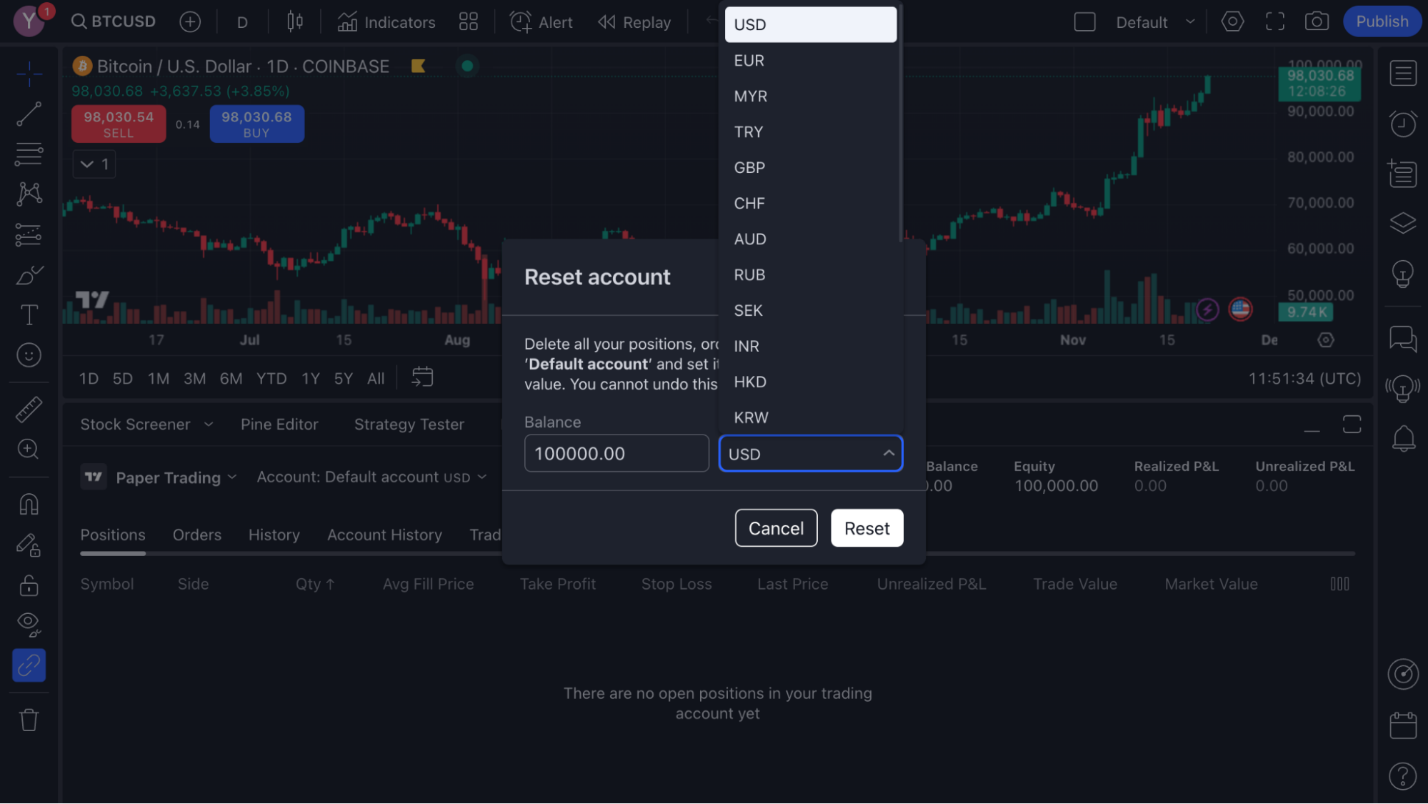This screenshot has height=804, width=1428.
Task: Open indicator templates grid icon
Action: click(x=468, y=22)
